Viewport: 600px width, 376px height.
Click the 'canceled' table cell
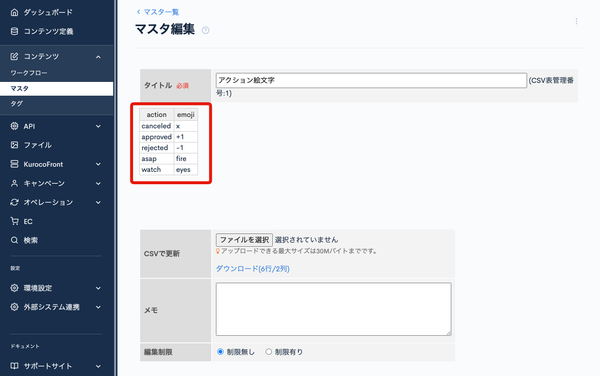pos(157,126)
